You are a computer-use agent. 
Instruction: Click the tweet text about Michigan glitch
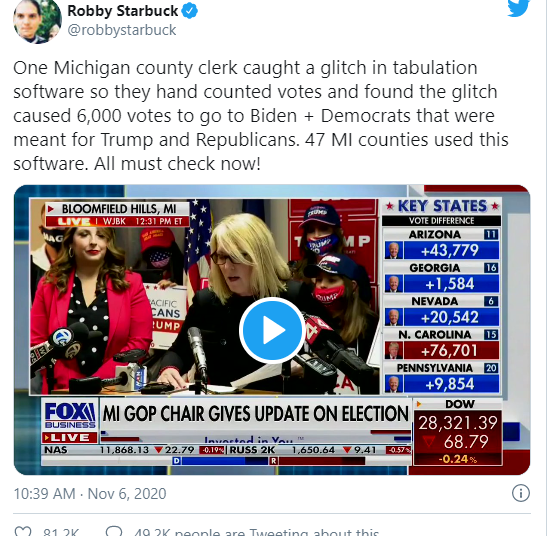pos(261,116)
